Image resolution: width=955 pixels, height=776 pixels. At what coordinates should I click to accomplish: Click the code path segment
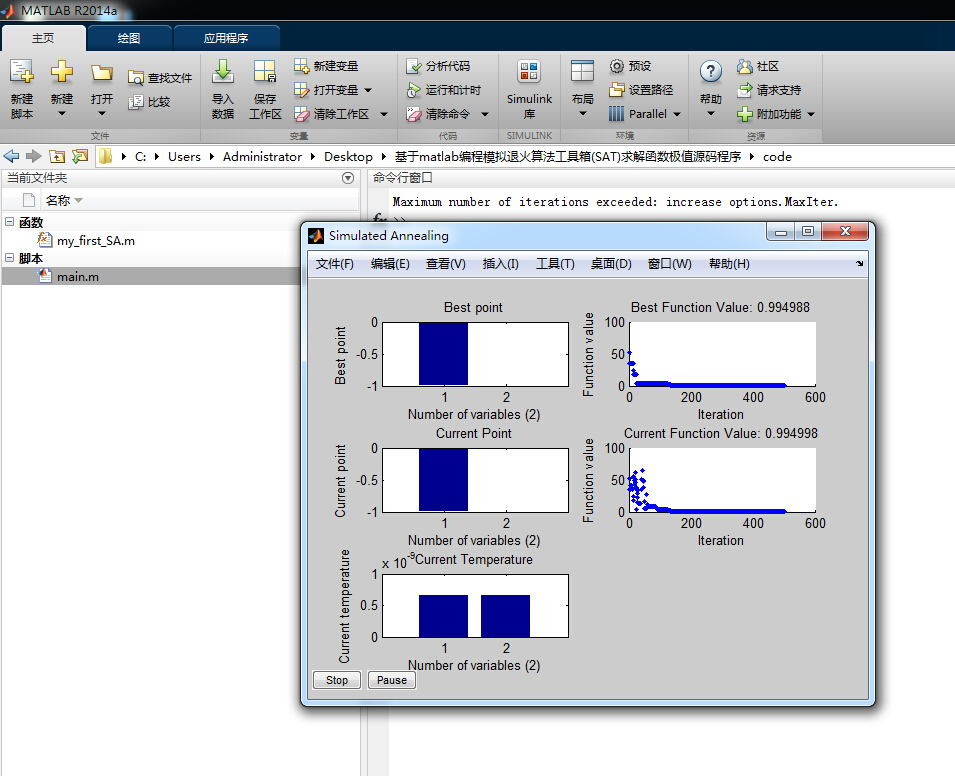pyautogui.click(x=777, y=157)
